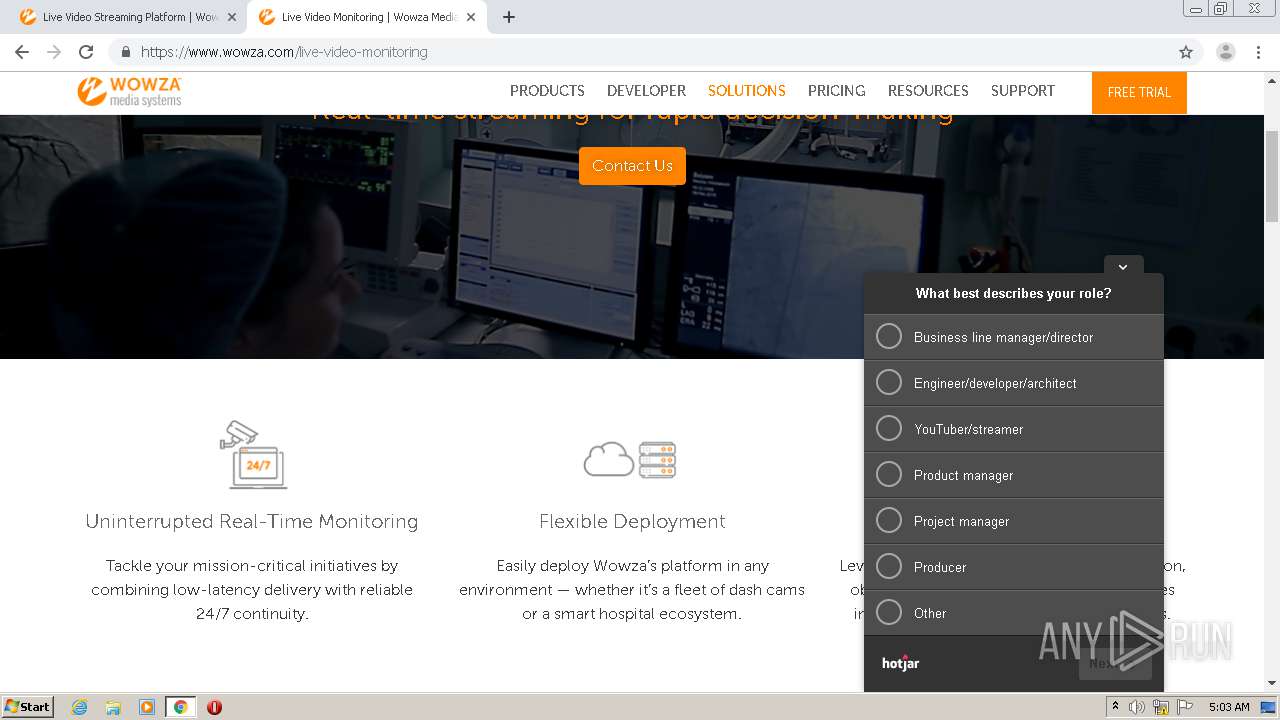Open the media player taskbar icon

(x=147, y=707)
